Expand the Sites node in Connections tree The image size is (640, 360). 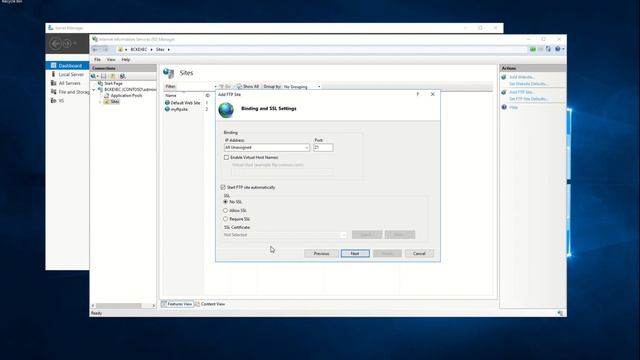tap(100, 102)
